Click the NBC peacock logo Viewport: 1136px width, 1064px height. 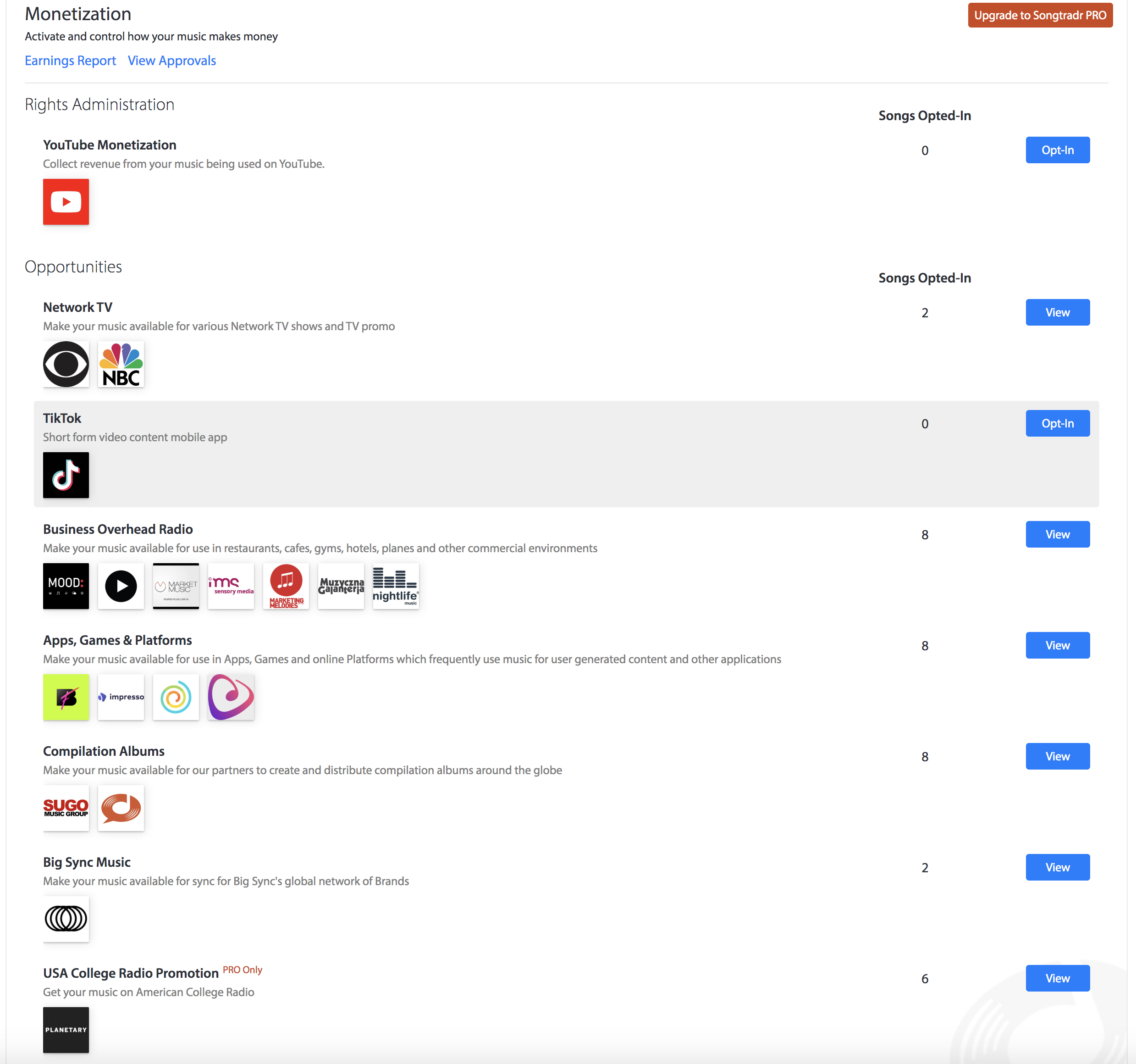[x=121, y=364]
